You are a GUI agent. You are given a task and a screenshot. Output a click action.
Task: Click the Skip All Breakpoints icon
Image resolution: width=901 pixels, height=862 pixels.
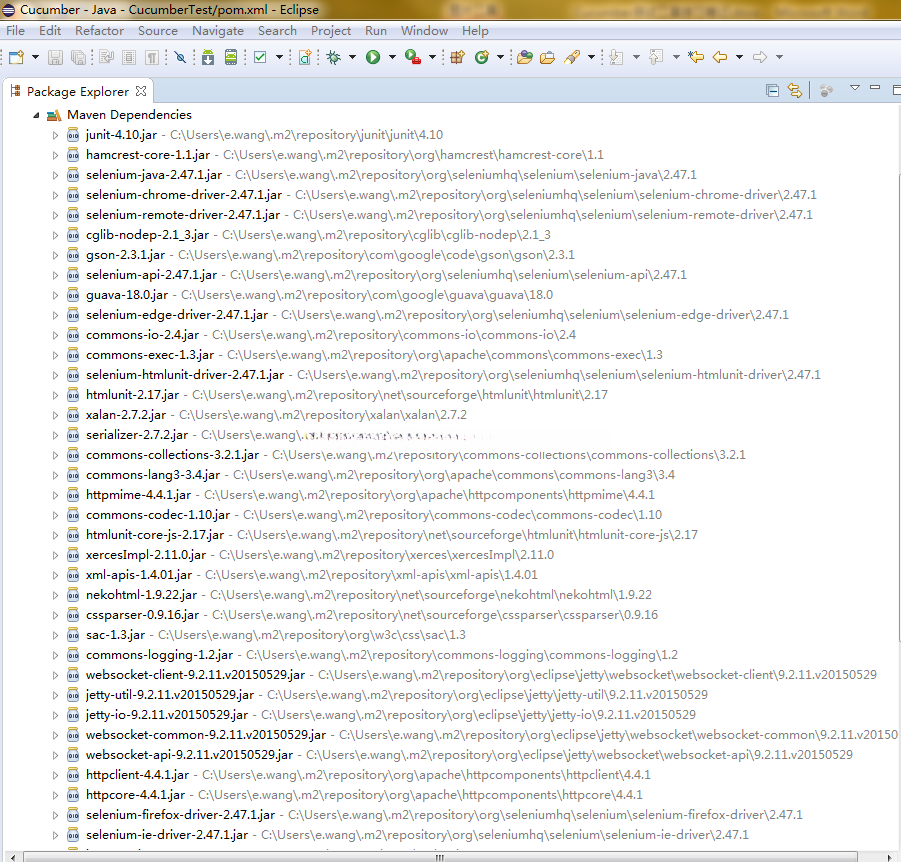(x=180, y=57)
